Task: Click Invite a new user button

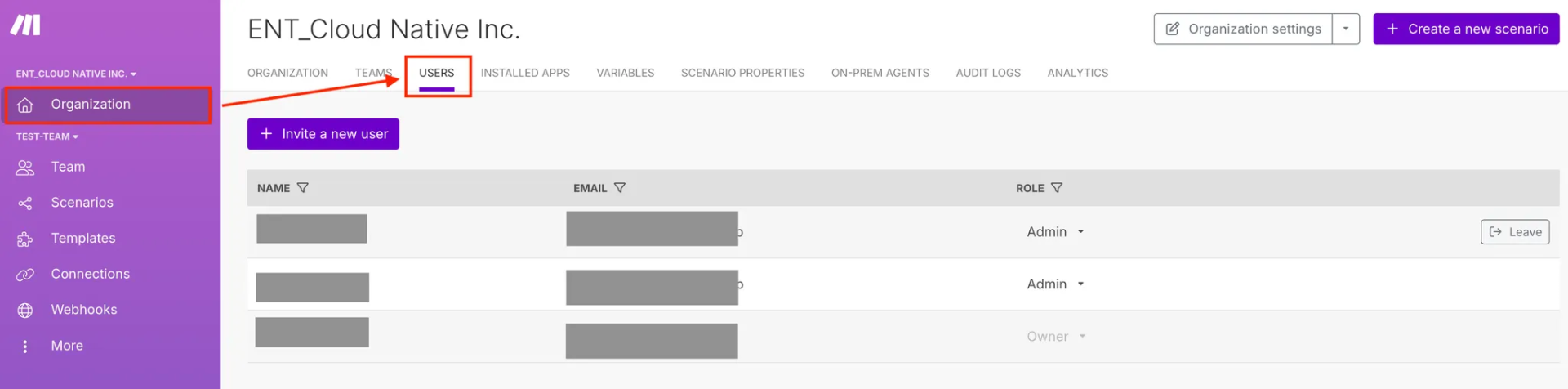Action: pos(323,134)
